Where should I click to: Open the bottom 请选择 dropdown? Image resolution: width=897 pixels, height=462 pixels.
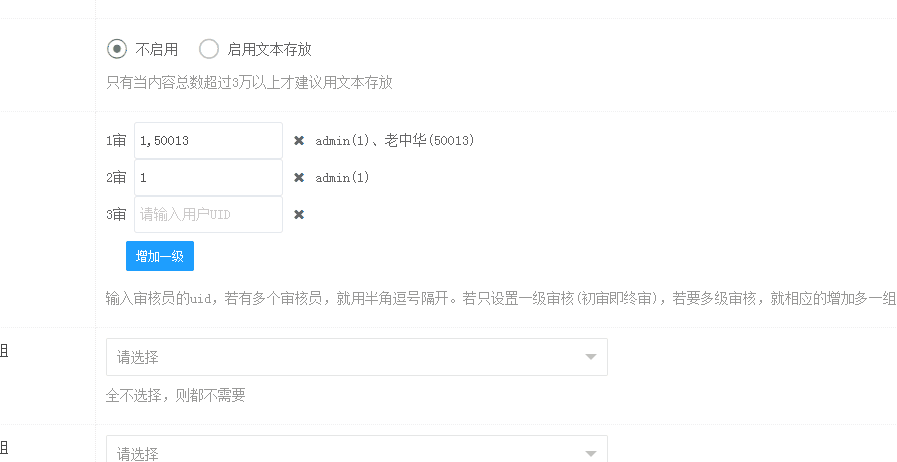point(340,452)
